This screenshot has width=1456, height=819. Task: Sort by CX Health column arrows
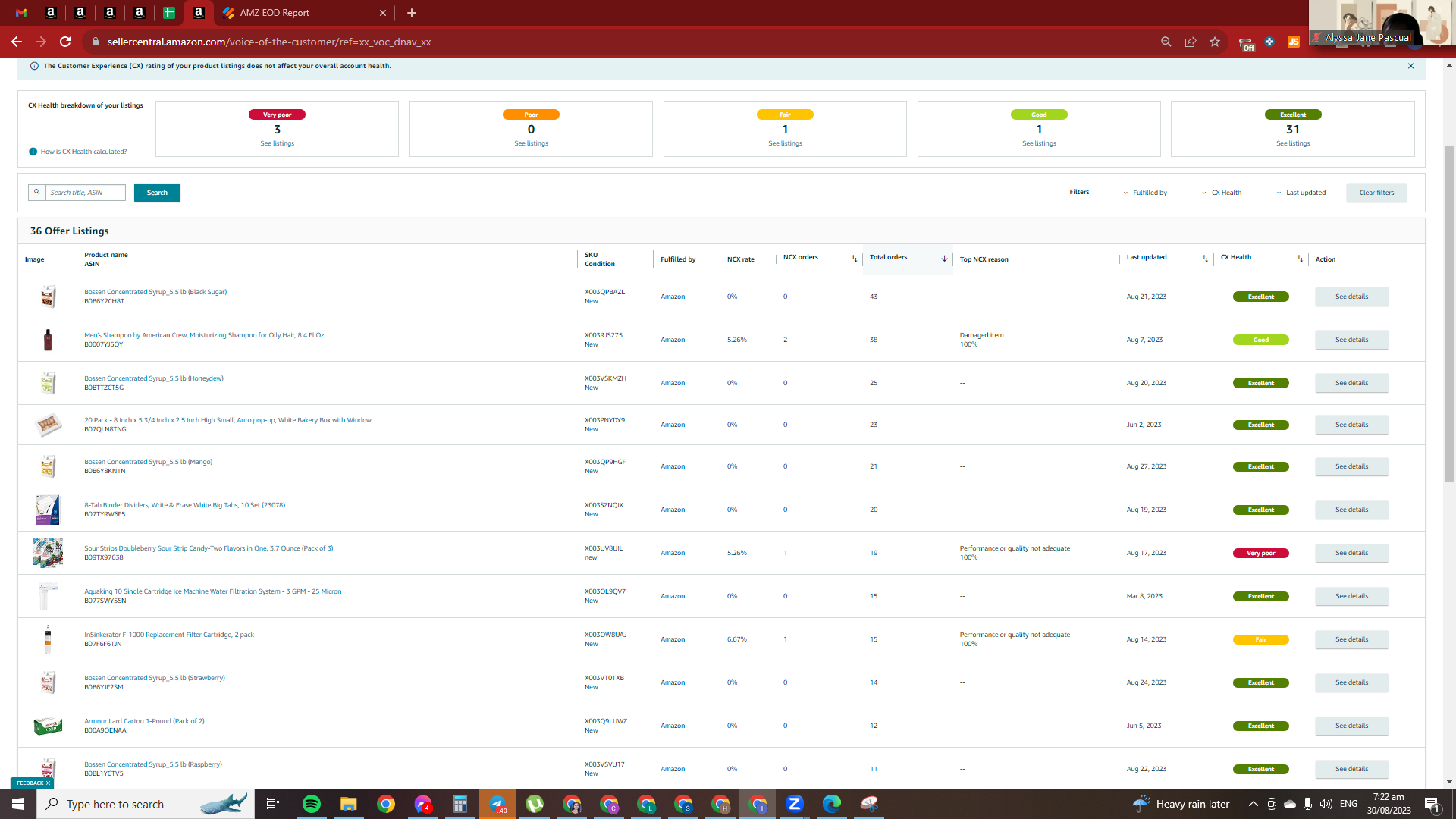(x=1300, y=259)
